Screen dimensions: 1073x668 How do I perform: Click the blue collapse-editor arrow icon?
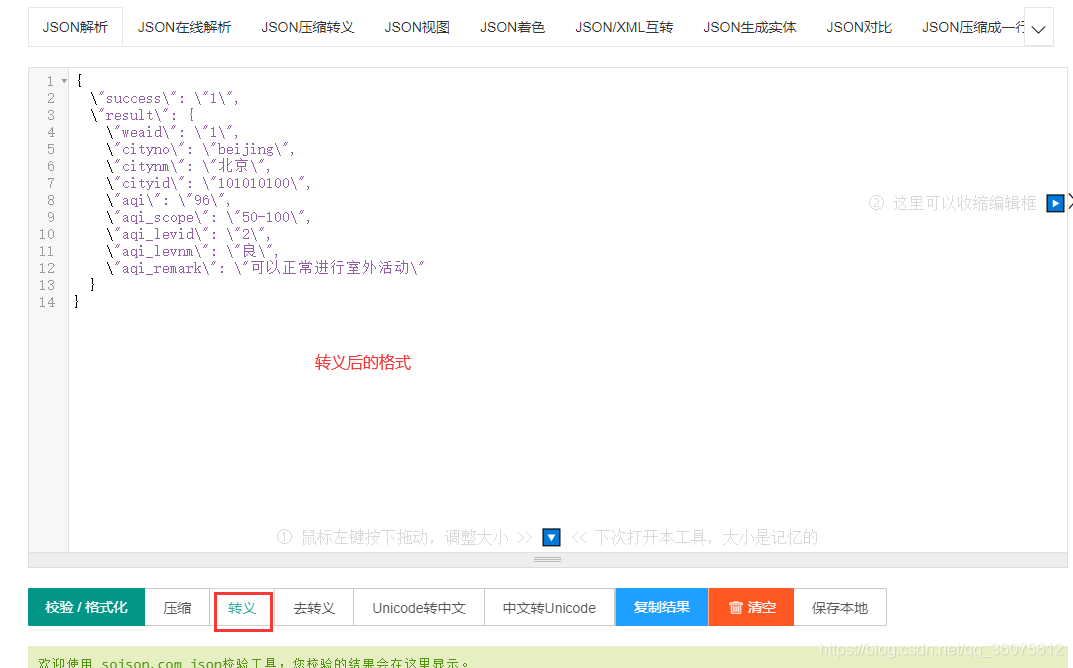pos(1055,203)
